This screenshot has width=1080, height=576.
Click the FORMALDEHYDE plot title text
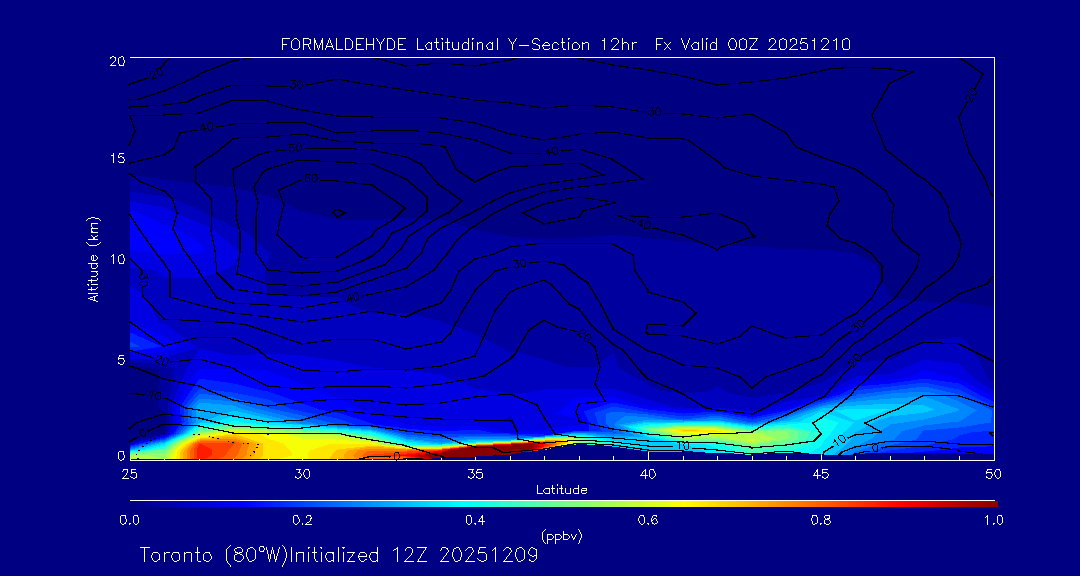(x=565, y=44)
